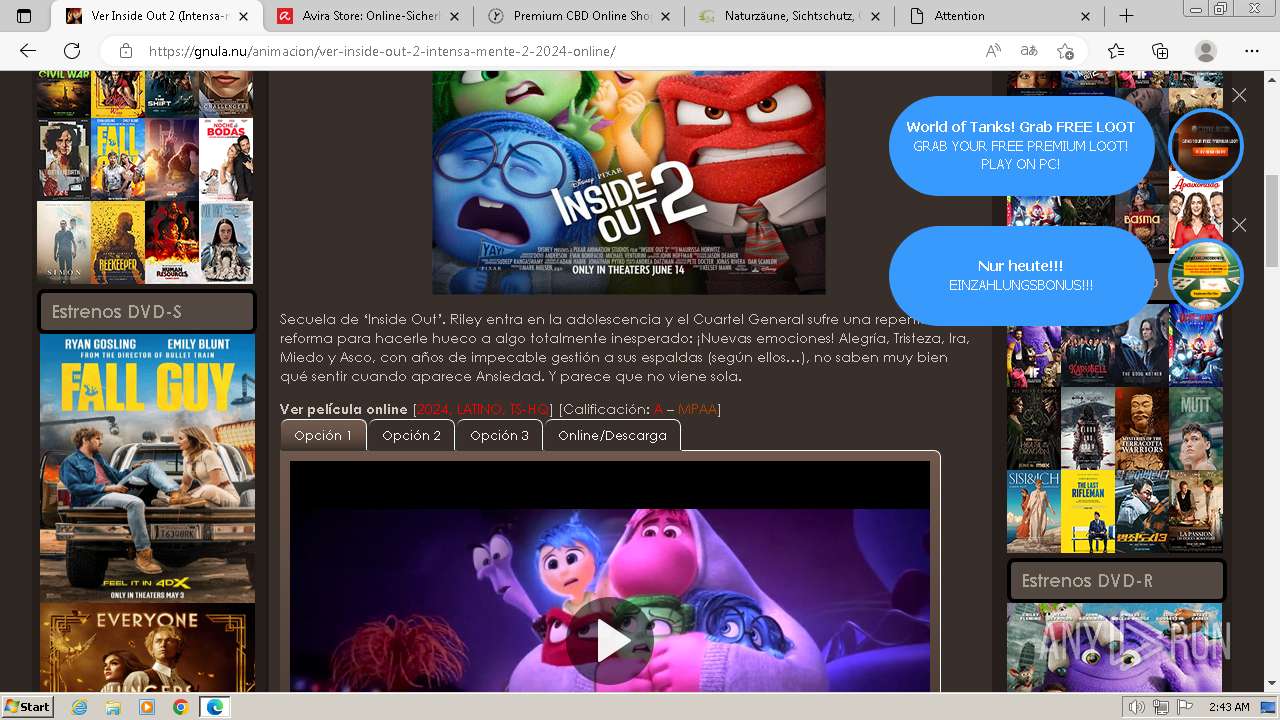1280x720 pixels.
Task: Click the red 2024, LATINO, TS-HQ link
Action: [482, 409]
